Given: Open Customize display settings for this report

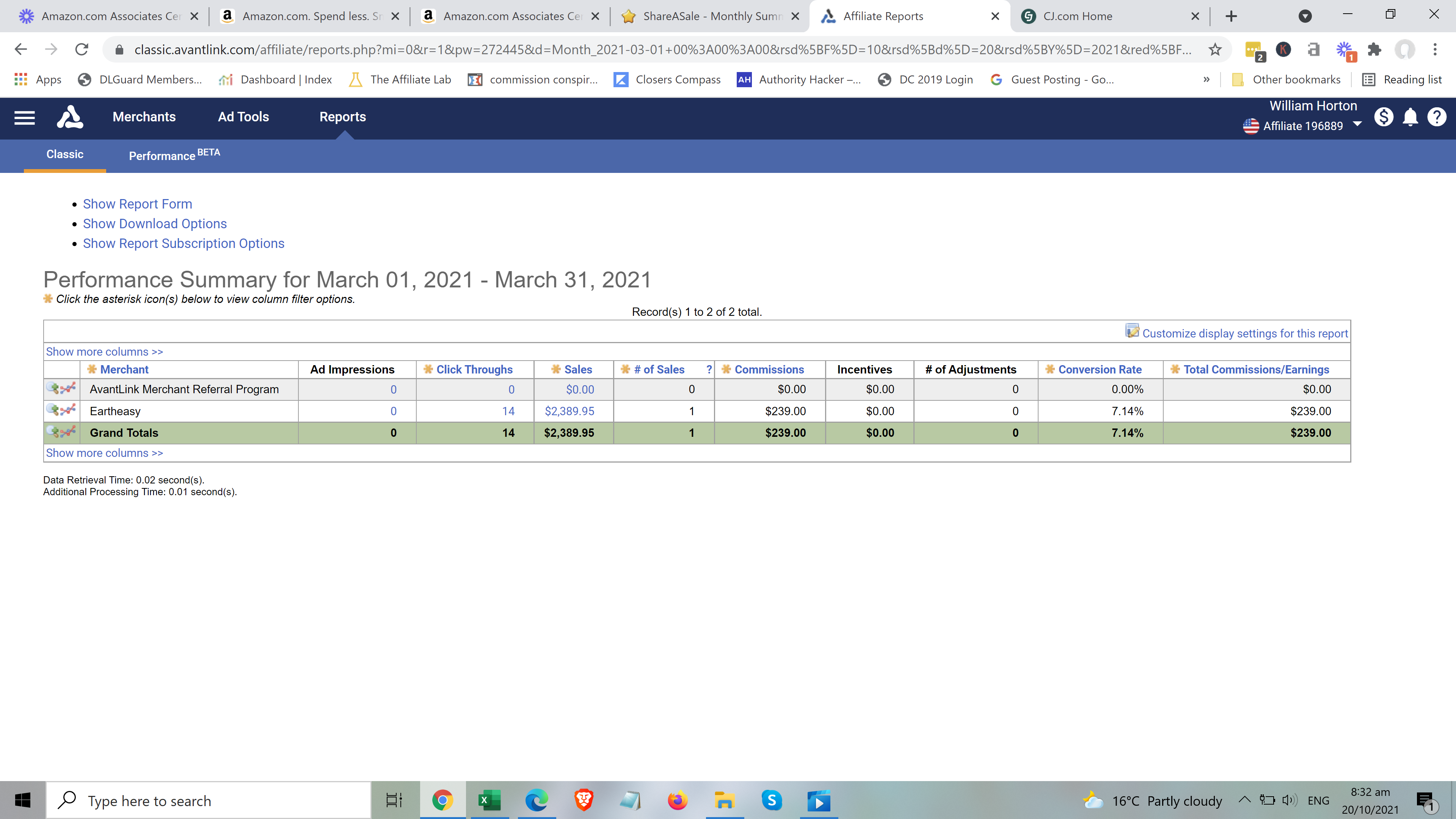Looking at the screenshot, I should pos(1244,334).
